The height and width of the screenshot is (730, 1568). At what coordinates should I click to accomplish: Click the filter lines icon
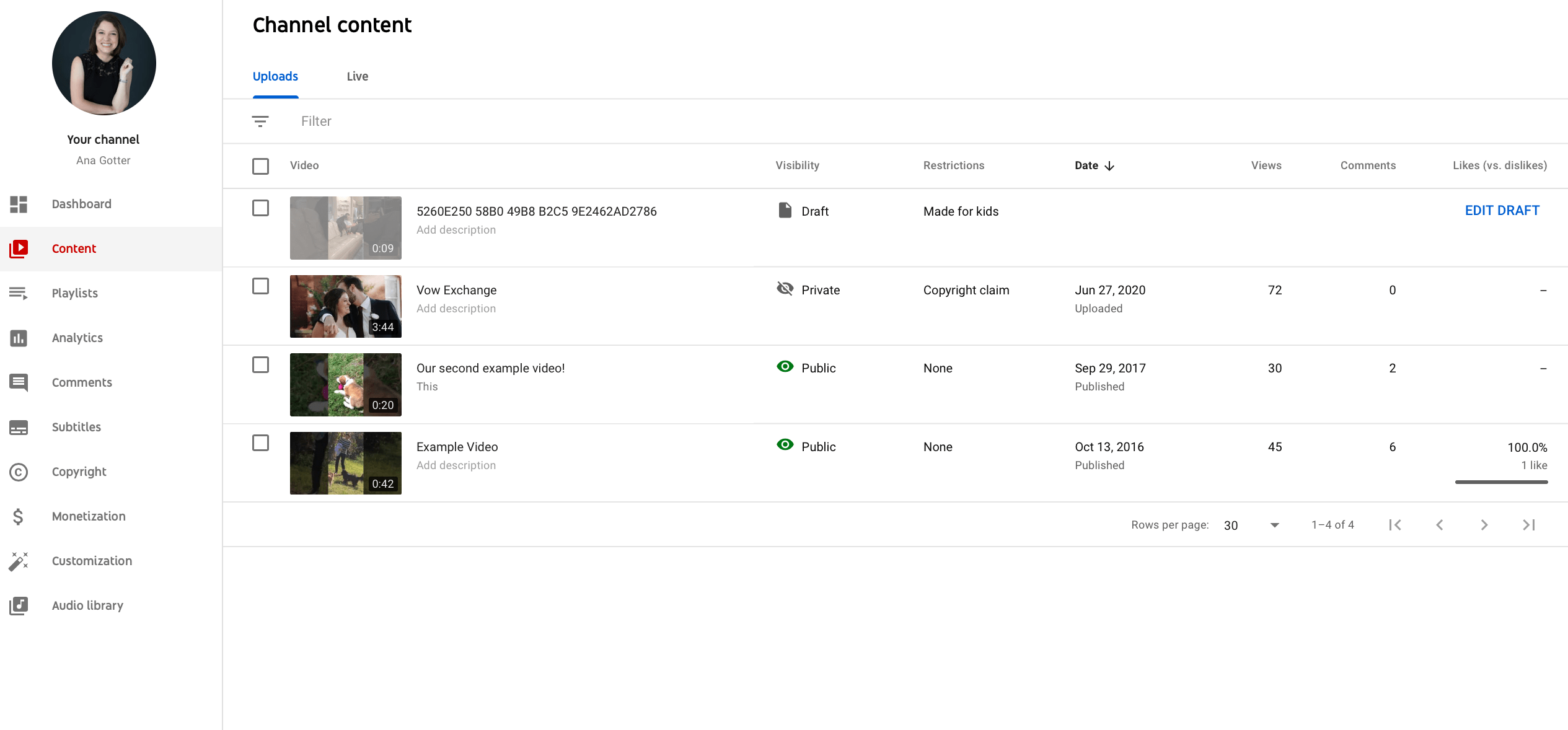click(260, 121)
